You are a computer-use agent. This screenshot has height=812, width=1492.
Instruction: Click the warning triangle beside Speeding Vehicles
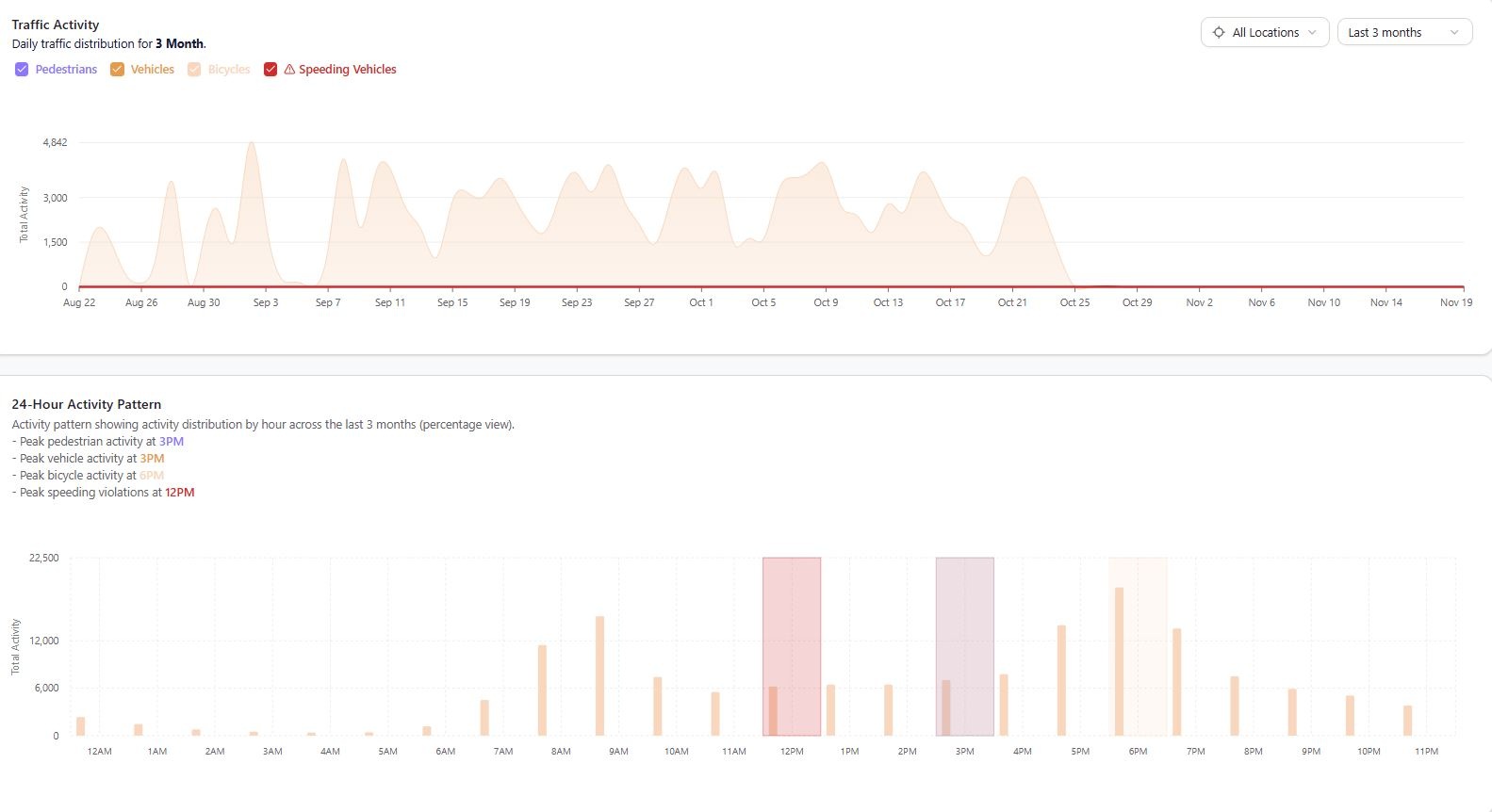[x=289, y=70]
